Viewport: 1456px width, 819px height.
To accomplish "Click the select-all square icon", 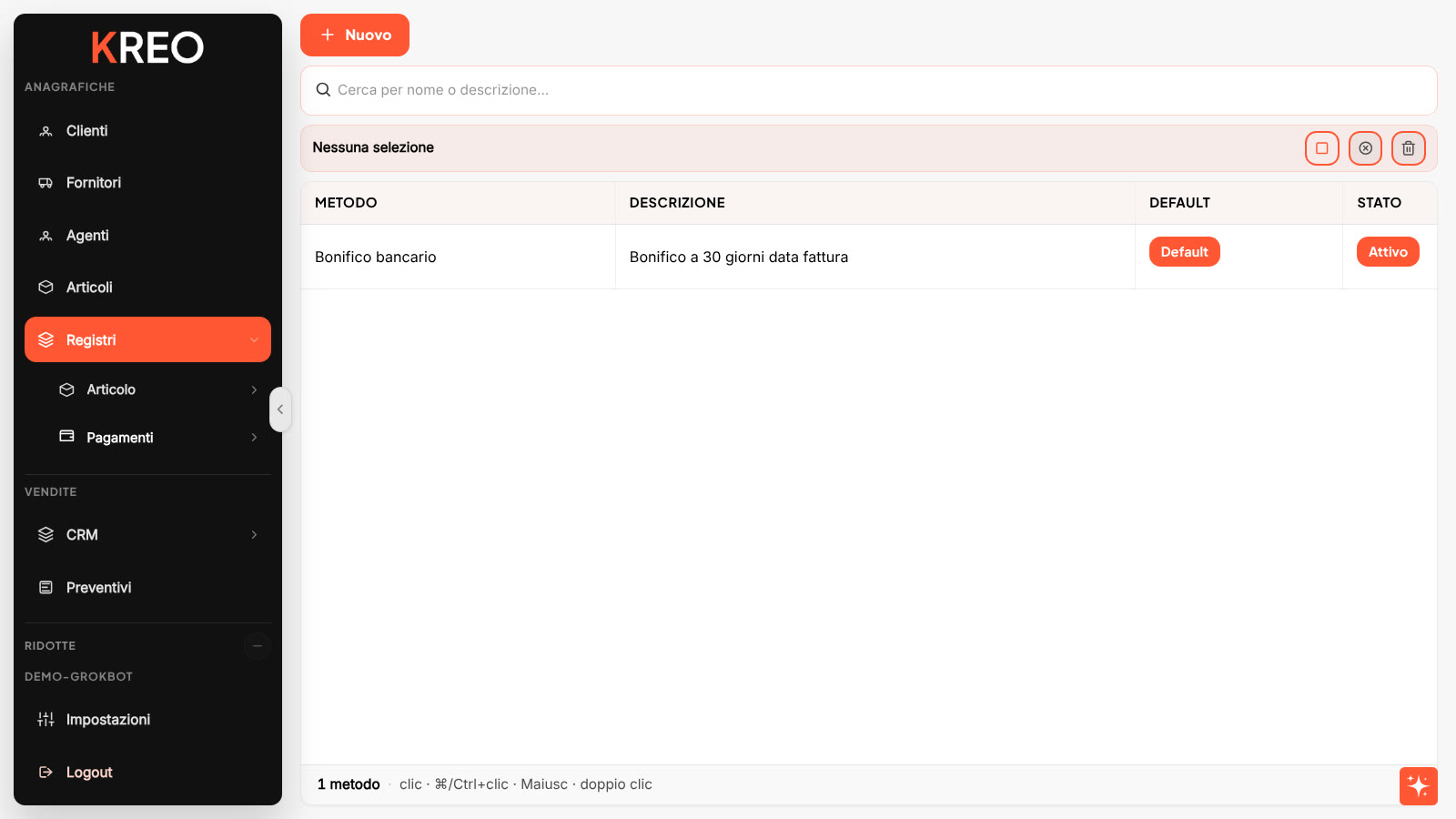I will pyautogui.click(x=1322, y=148).
